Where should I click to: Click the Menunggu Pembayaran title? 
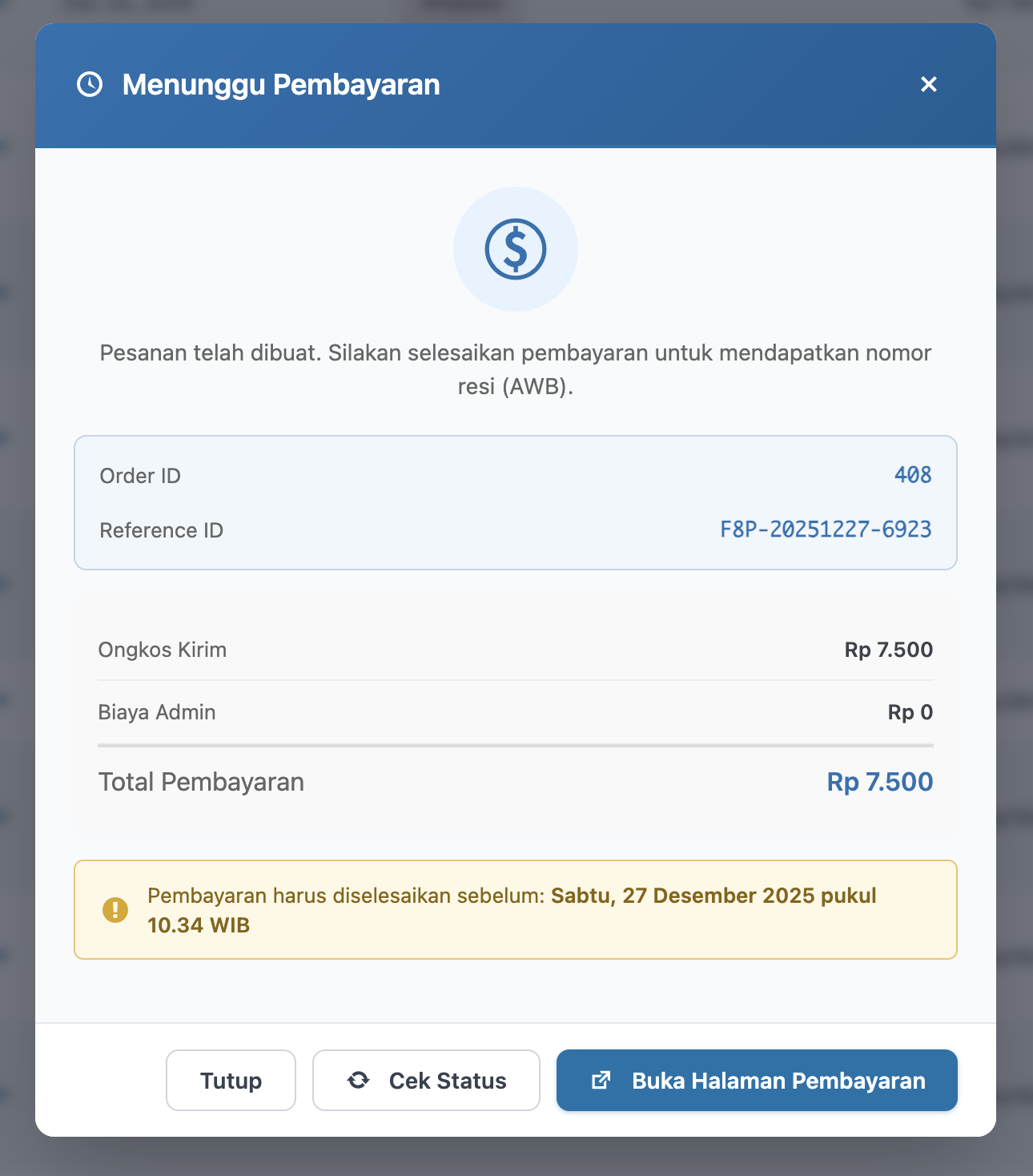(281, 85)
